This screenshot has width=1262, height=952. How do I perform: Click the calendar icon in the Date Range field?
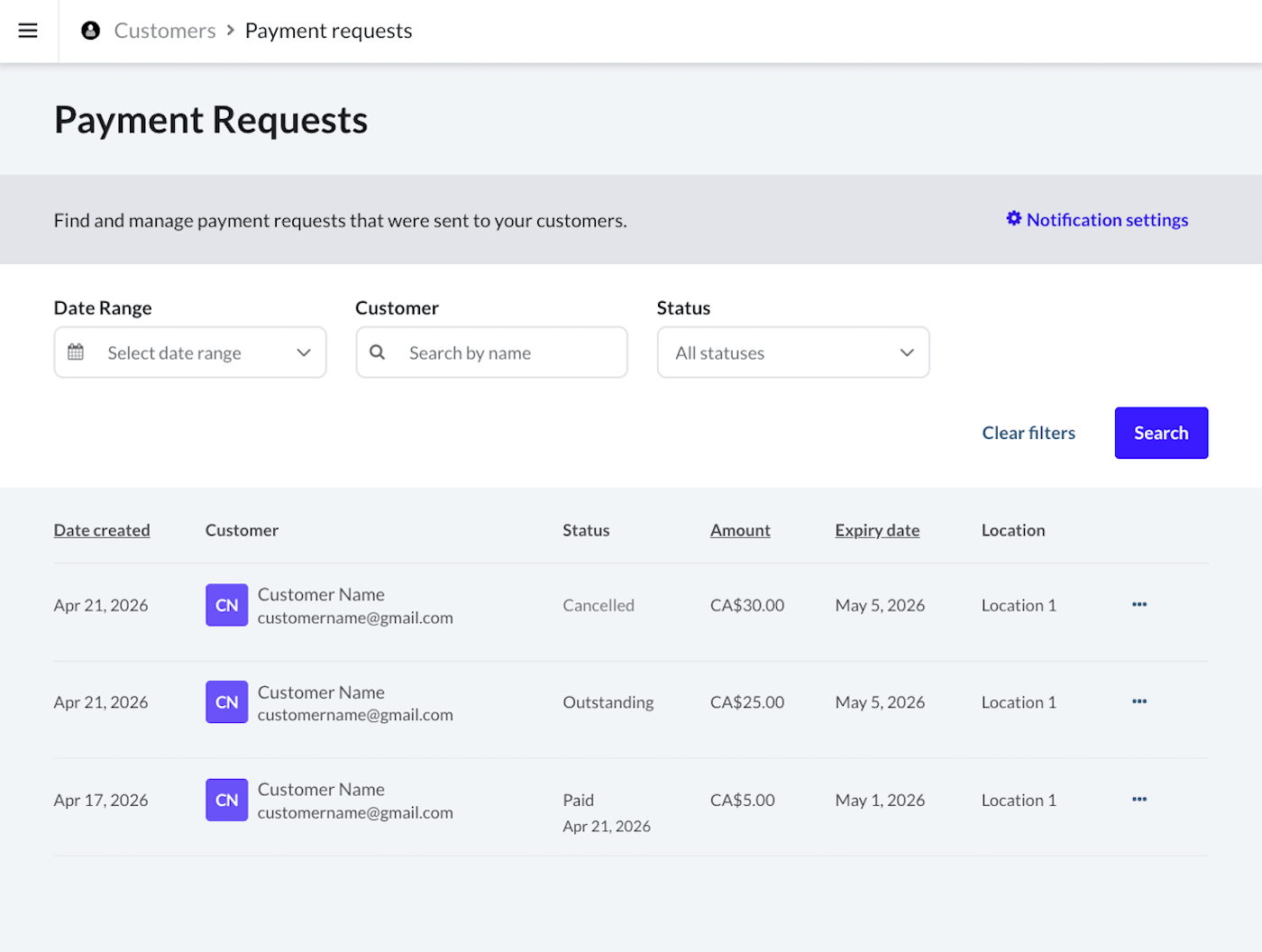coord(78,352)
